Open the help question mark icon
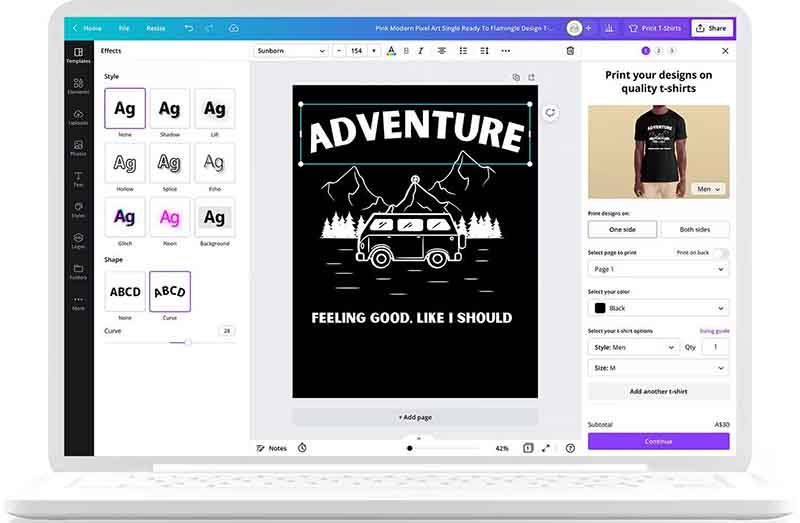Screen dimensions: 800x523 (x=570, y=448)
